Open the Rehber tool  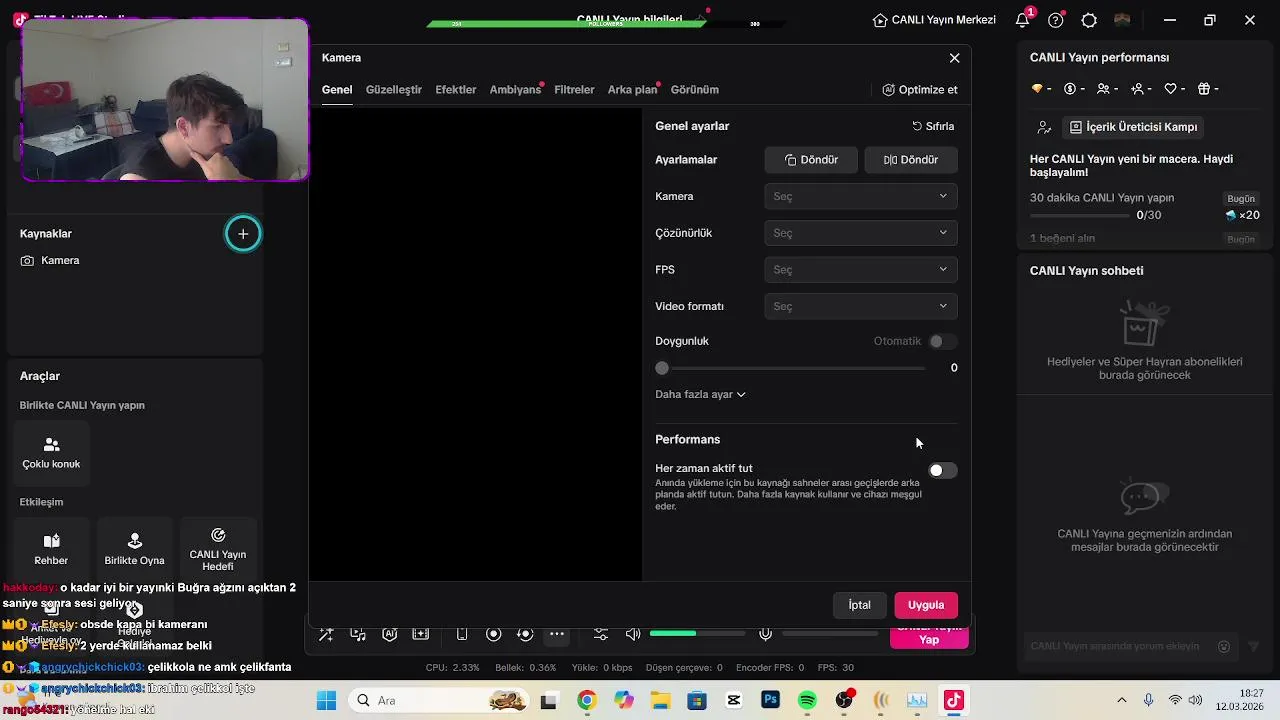click(x=52, y=549)
